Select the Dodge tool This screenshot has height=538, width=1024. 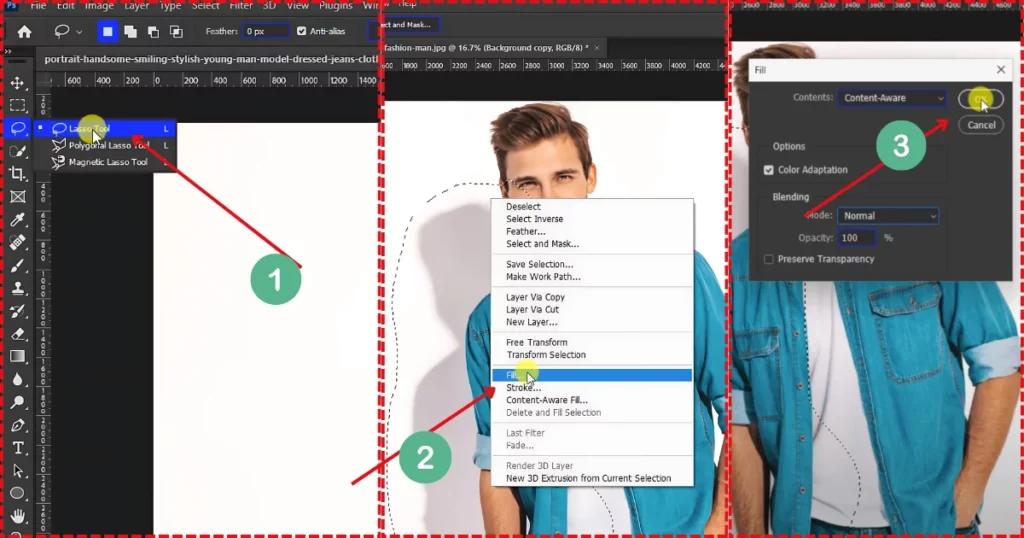click(x=18, y=402)
